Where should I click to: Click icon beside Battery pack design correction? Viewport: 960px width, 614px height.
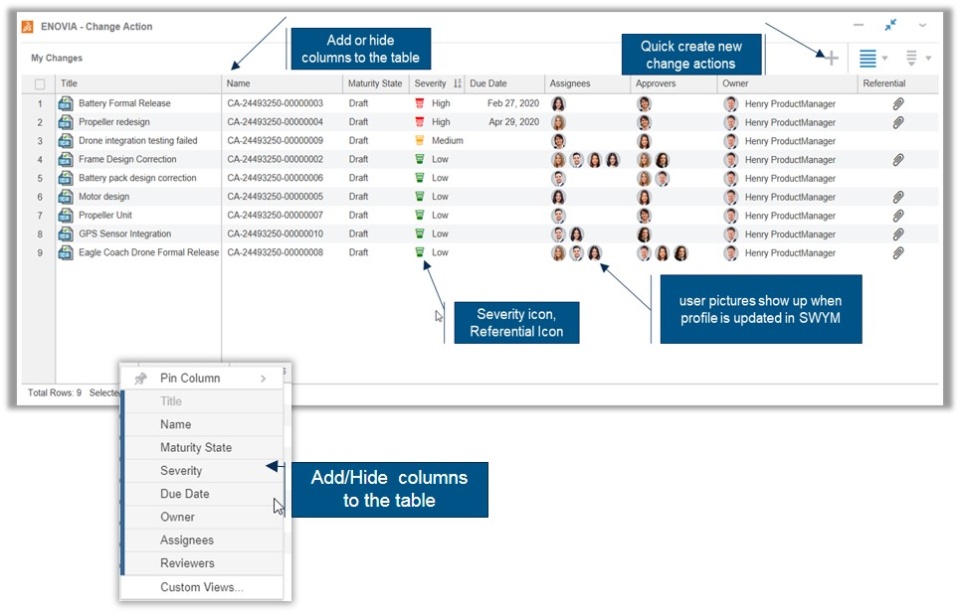pos(66,178)
